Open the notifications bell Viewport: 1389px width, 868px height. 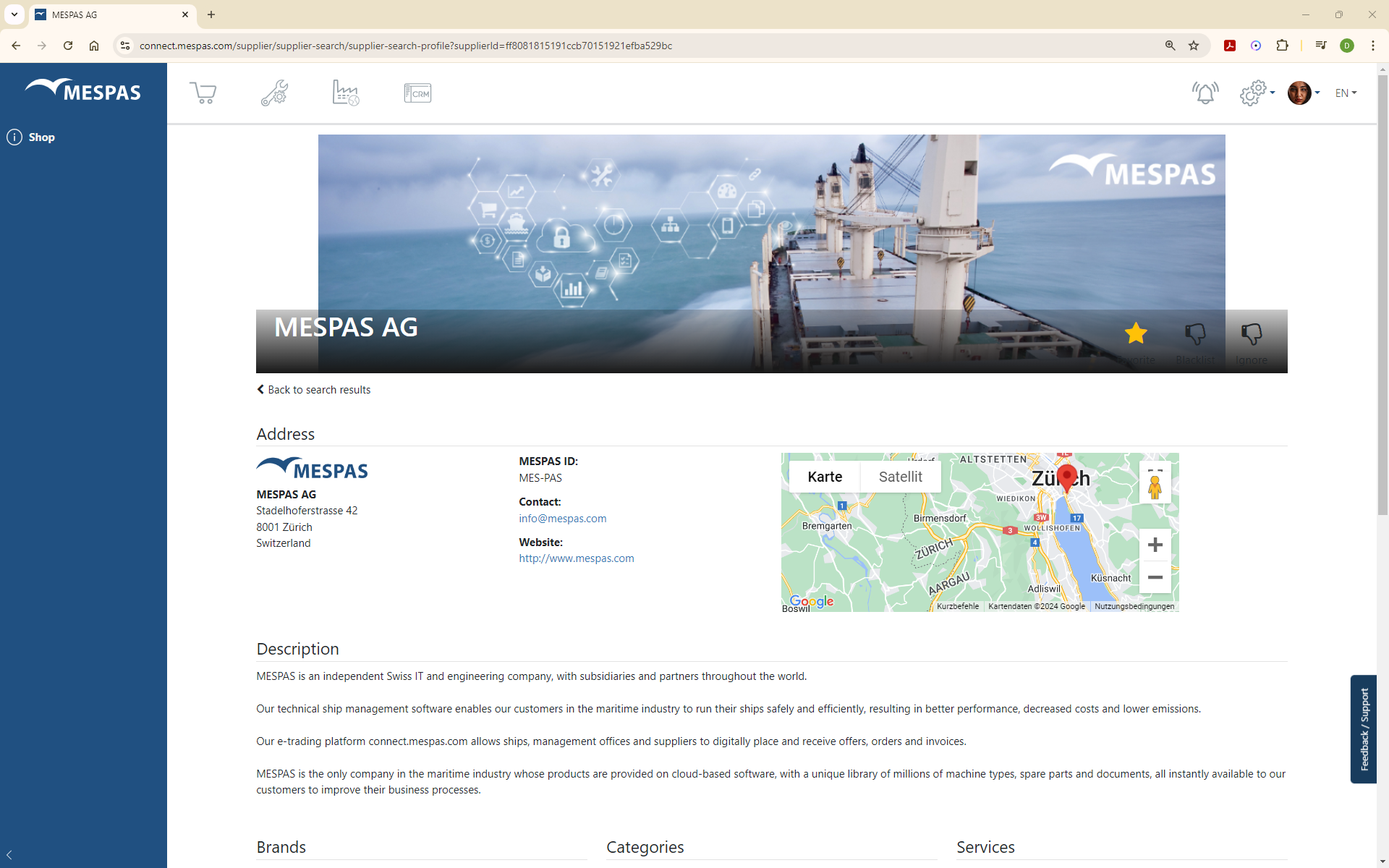[1205, 93]
